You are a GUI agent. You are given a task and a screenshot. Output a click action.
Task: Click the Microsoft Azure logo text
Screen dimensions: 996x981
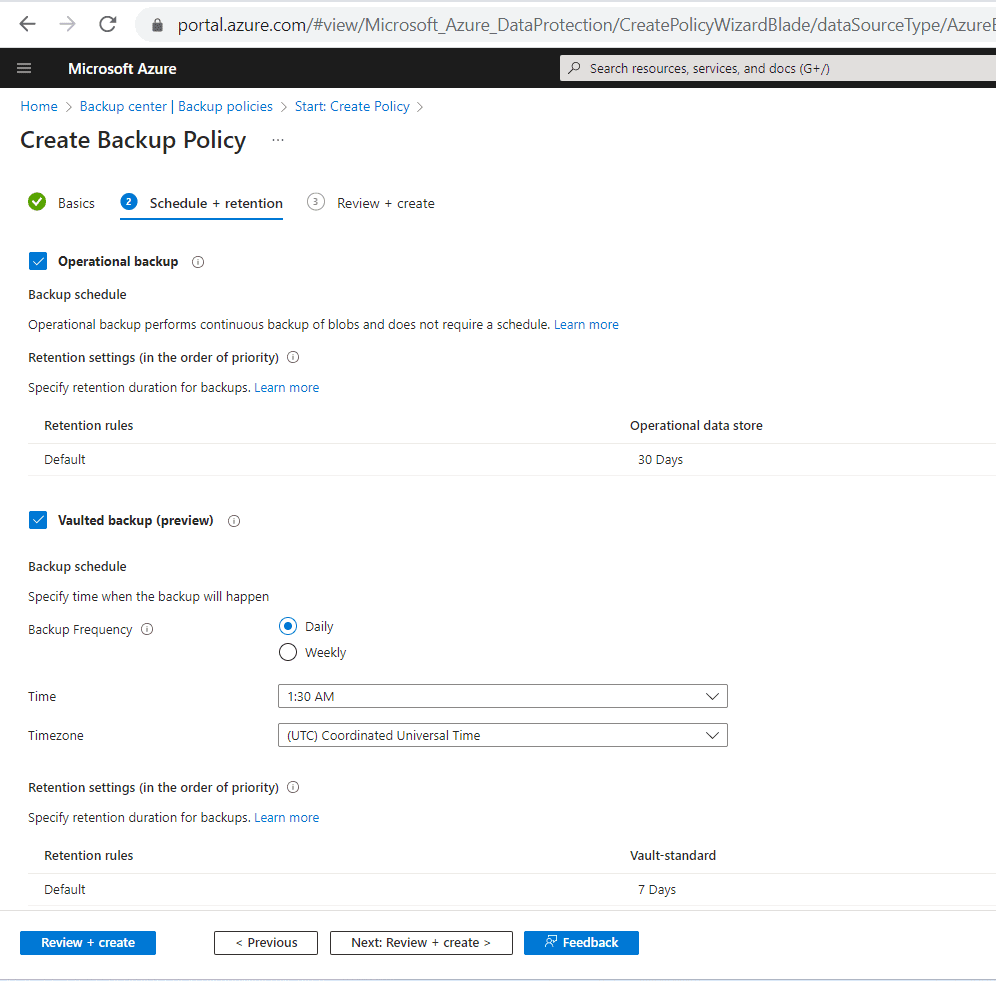pyautogui.click(x=122, y=69)
